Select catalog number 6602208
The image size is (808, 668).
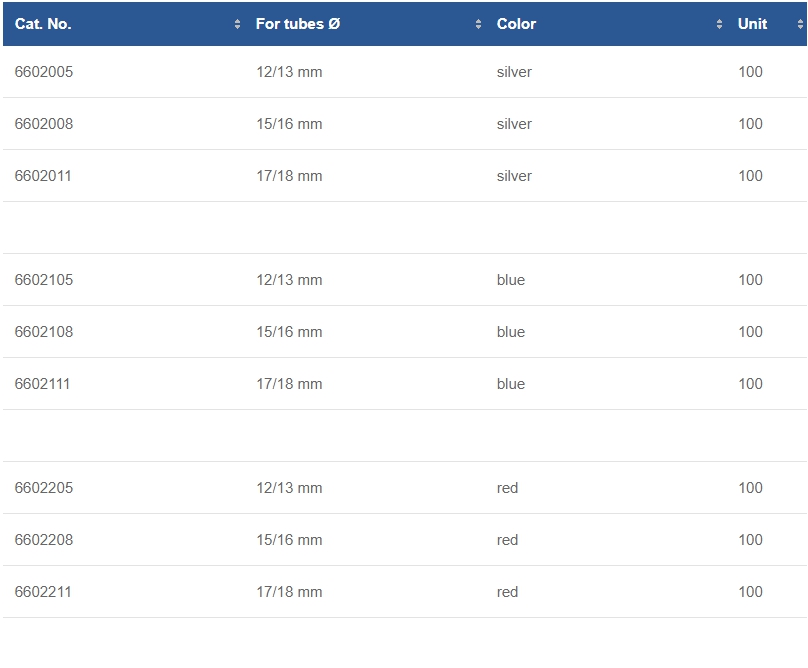coord(44,540)
